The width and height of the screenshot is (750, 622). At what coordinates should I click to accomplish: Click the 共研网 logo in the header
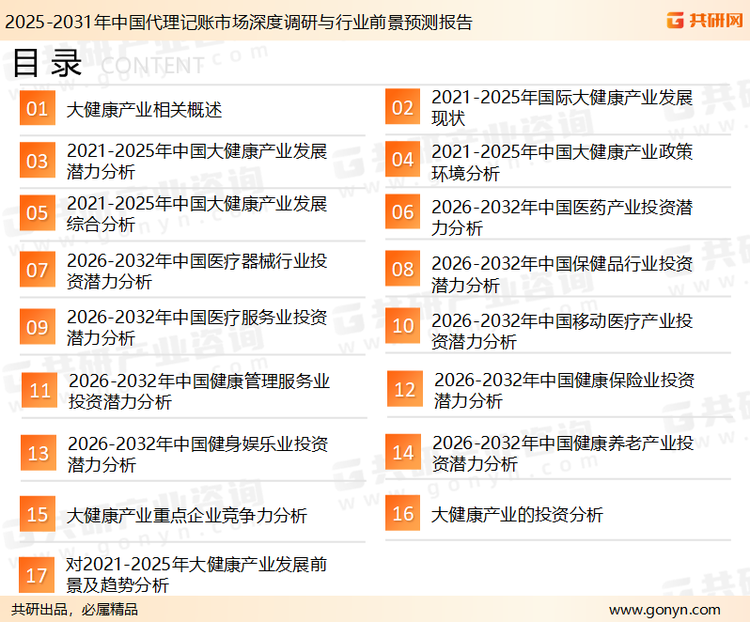pos(705,20)
